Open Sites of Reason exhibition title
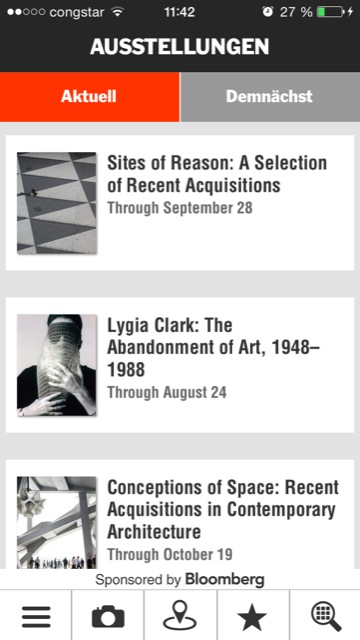Image resolution: width=360 pixels, height=640 pixels. [x=217, y=174]
